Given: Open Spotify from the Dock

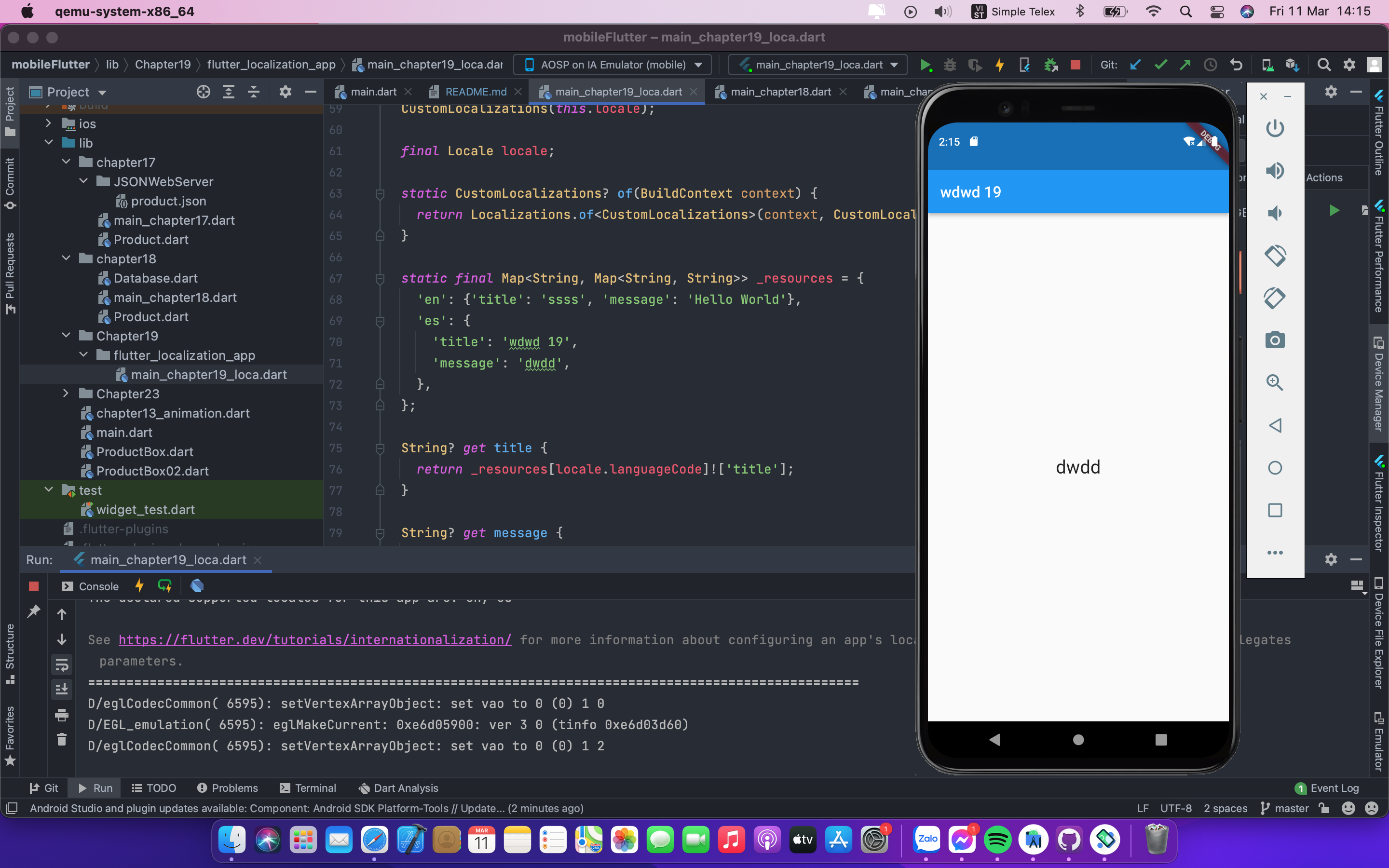Looking at the screenshot, I should point(997,840).
